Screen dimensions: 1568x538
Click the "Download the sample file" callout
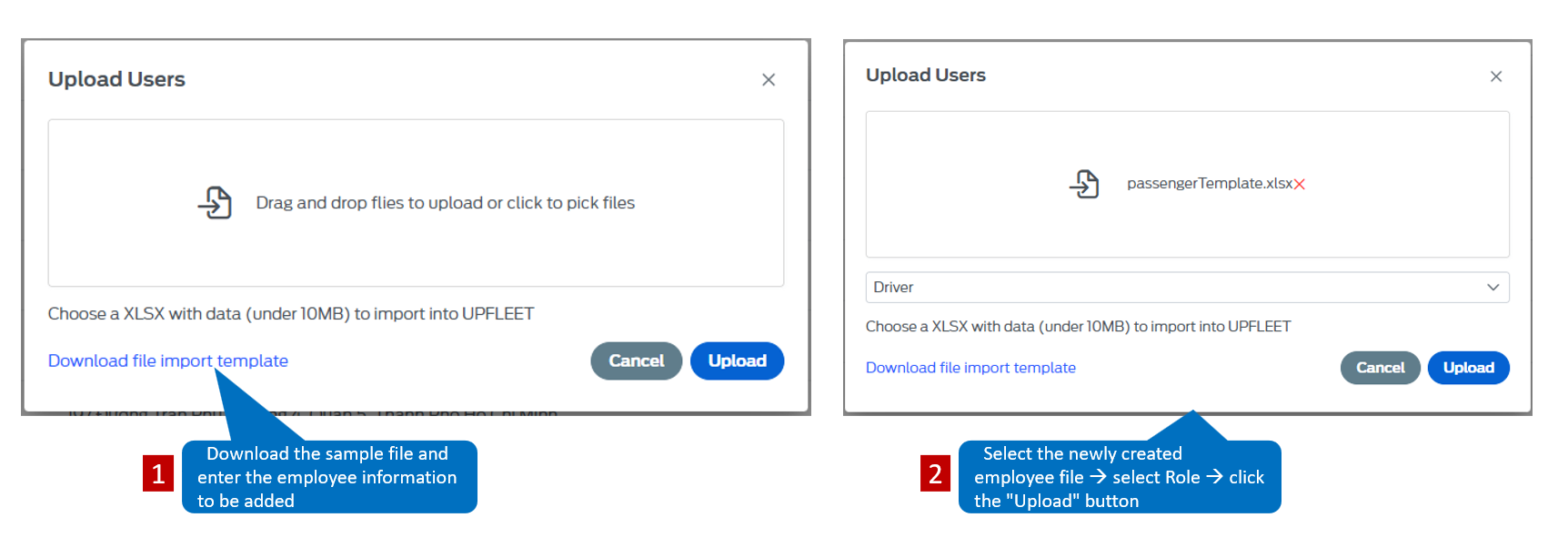pos(329,477)
